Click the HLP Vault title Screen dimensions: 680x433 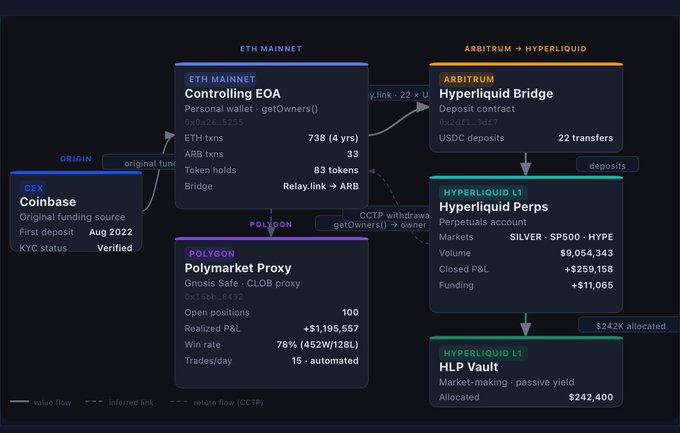pos(468,367)
